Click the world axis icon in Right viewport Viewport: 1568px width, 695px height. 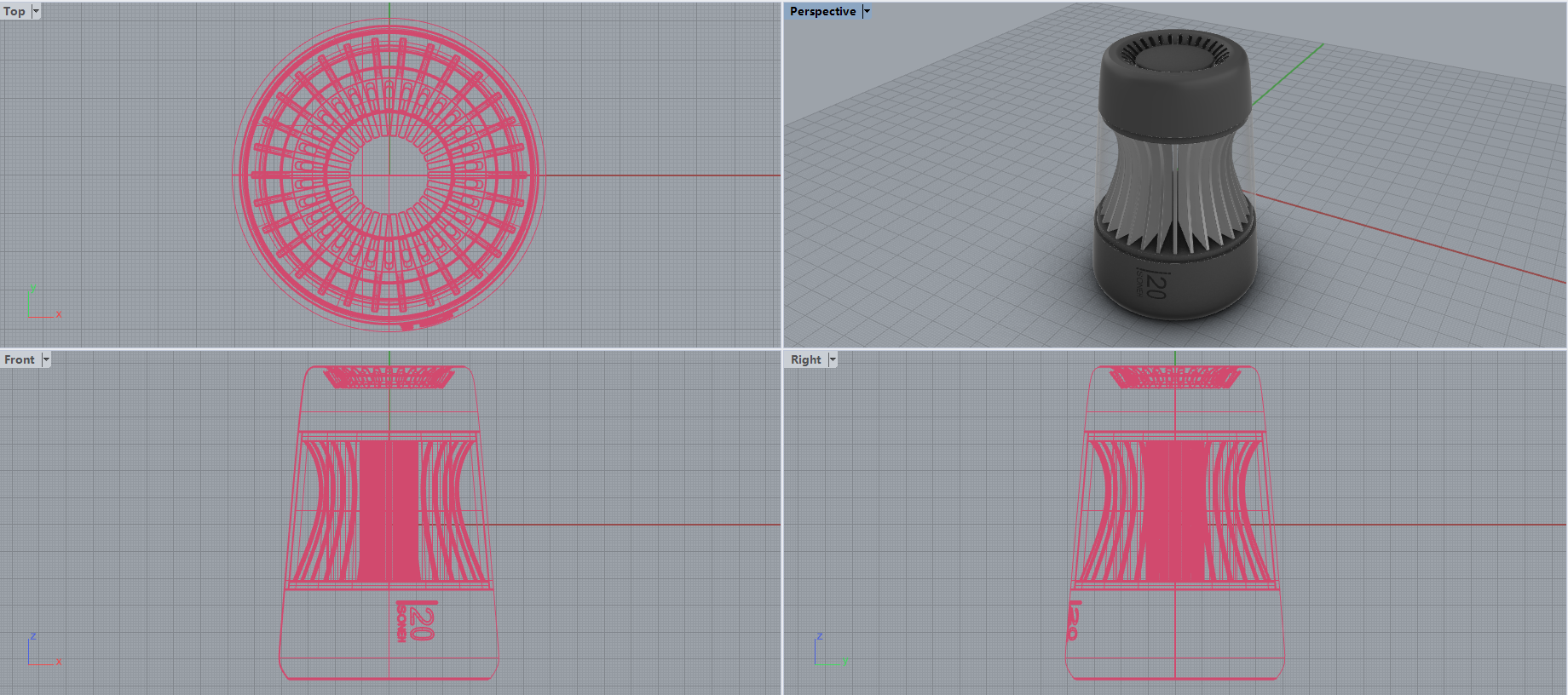click(825, 654)
